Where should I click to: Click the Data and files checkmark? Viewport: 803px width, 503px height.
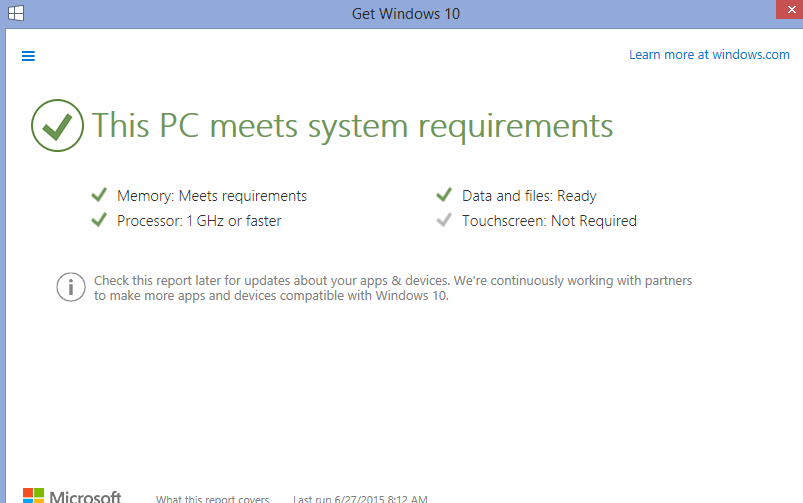click(x=444, y=195)
